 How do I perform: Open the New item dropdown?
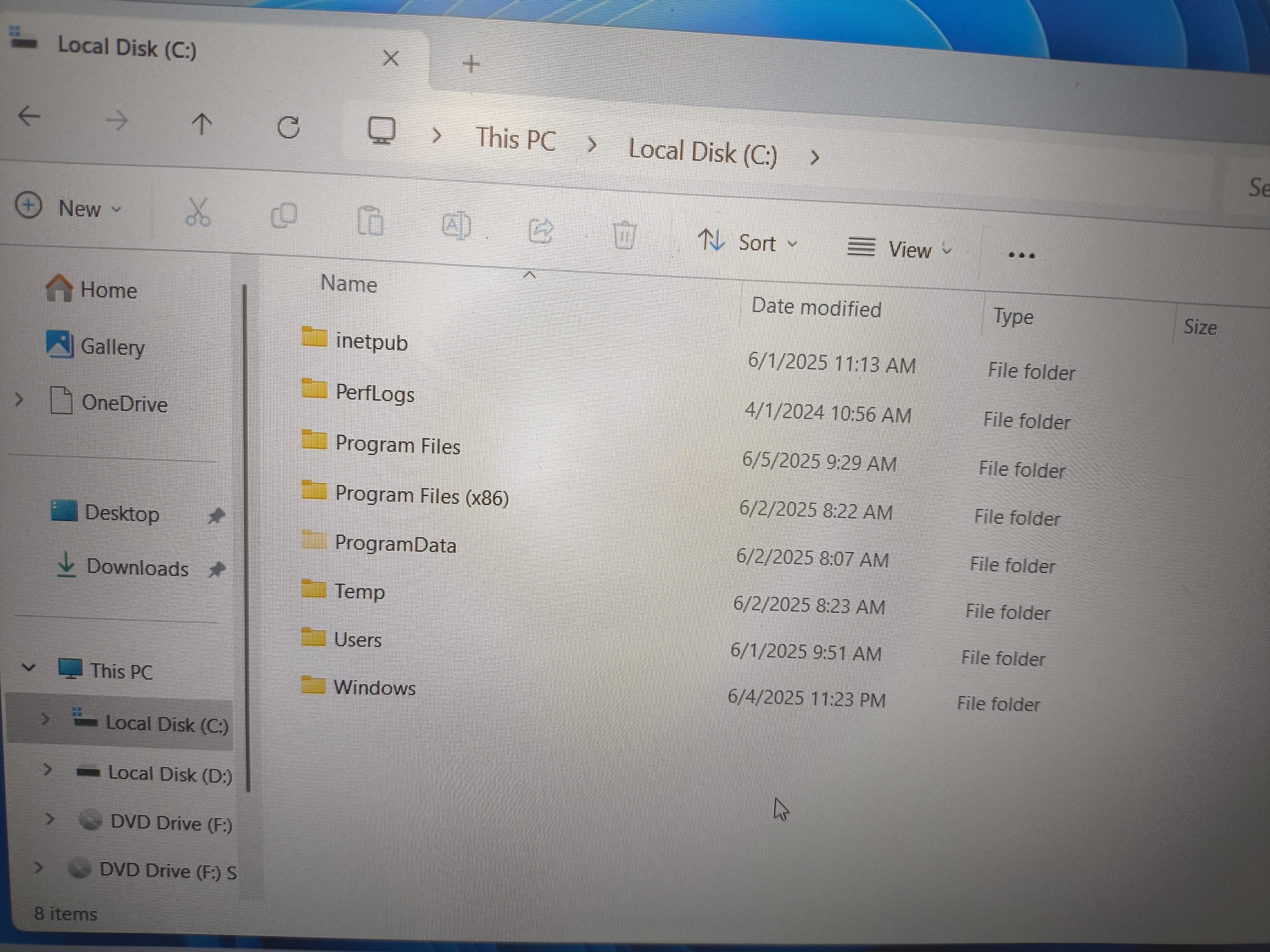click(x=68, y=207)
